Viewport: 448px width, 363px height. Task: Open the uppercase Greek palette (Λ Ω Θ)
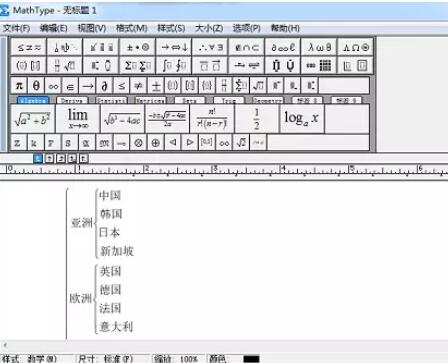click(356, 47)
